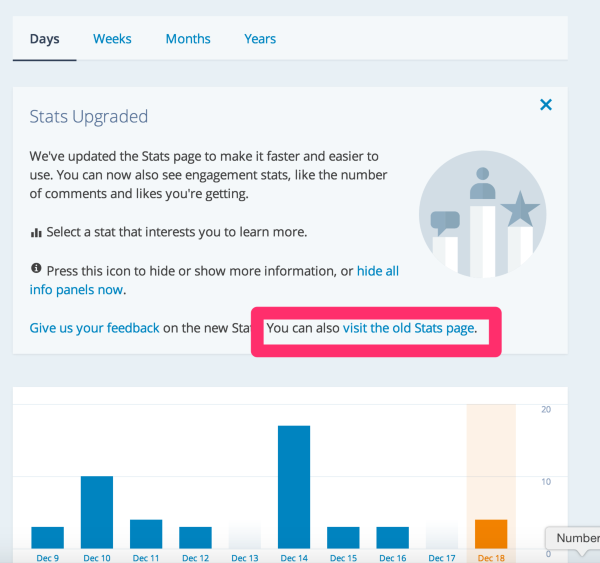Click the bar chart stat icon
Viewport: 600px width, 563px height.
36,232
